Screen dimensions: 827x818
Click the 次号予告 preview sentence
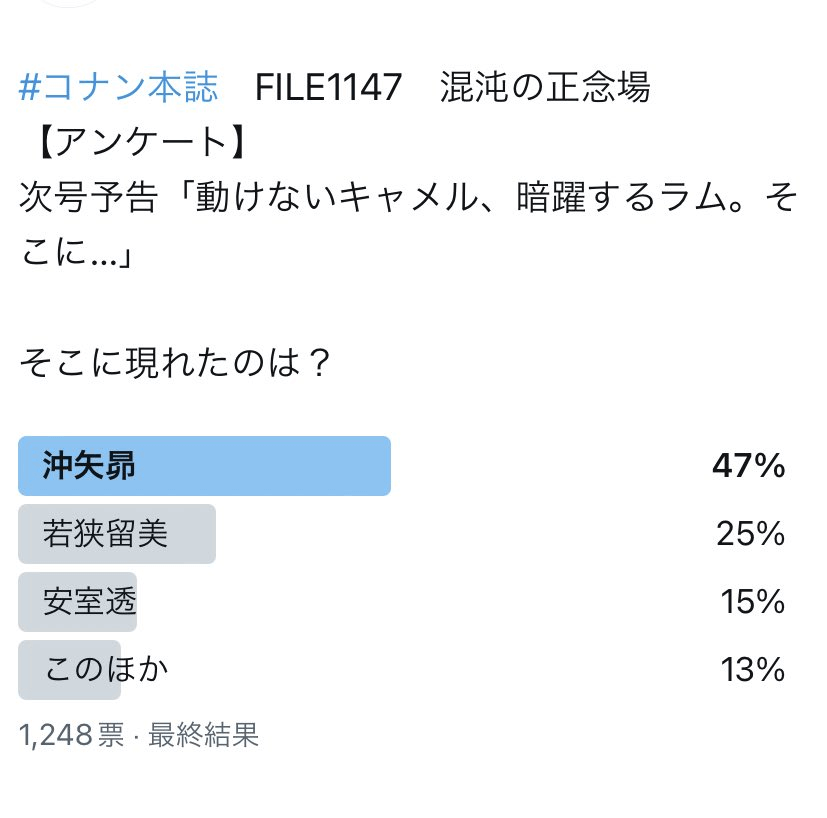(408, 224)
